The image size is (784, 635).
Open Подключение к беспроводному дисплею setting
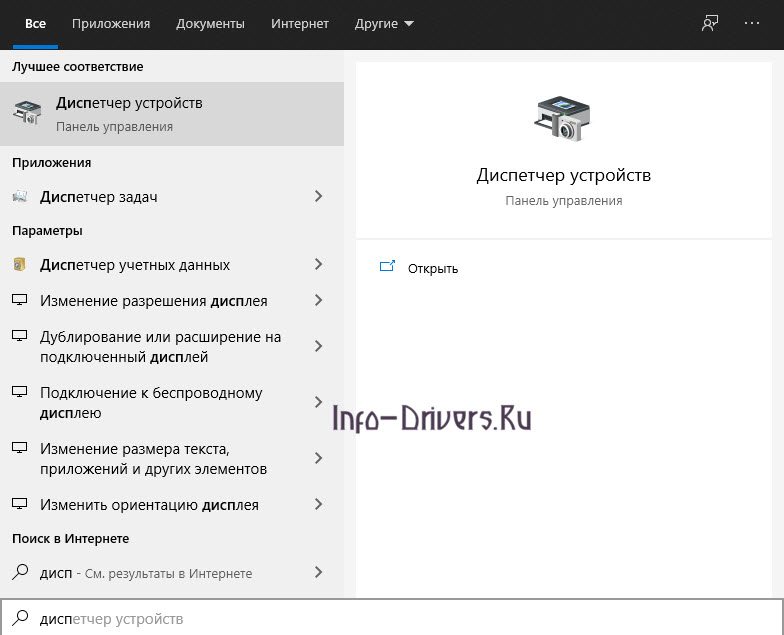tap(150, 403)
